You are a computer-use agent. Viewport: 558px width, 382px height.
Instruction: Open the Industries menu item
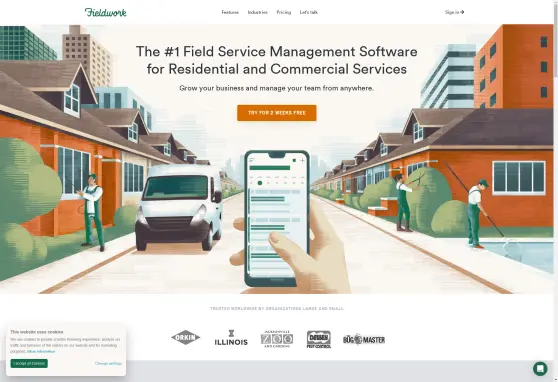pos(258,12)
